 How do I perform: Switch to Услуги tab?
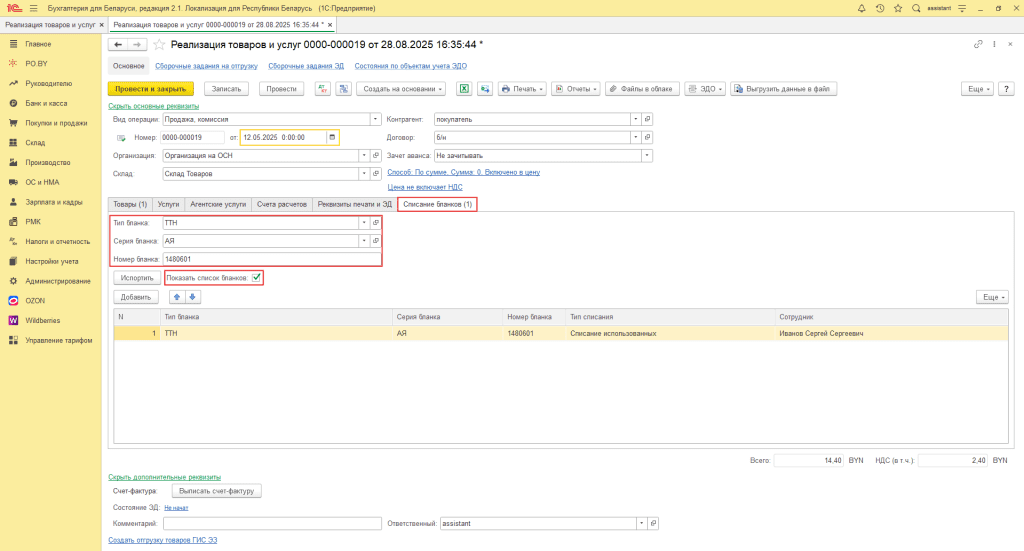point(168,204)
